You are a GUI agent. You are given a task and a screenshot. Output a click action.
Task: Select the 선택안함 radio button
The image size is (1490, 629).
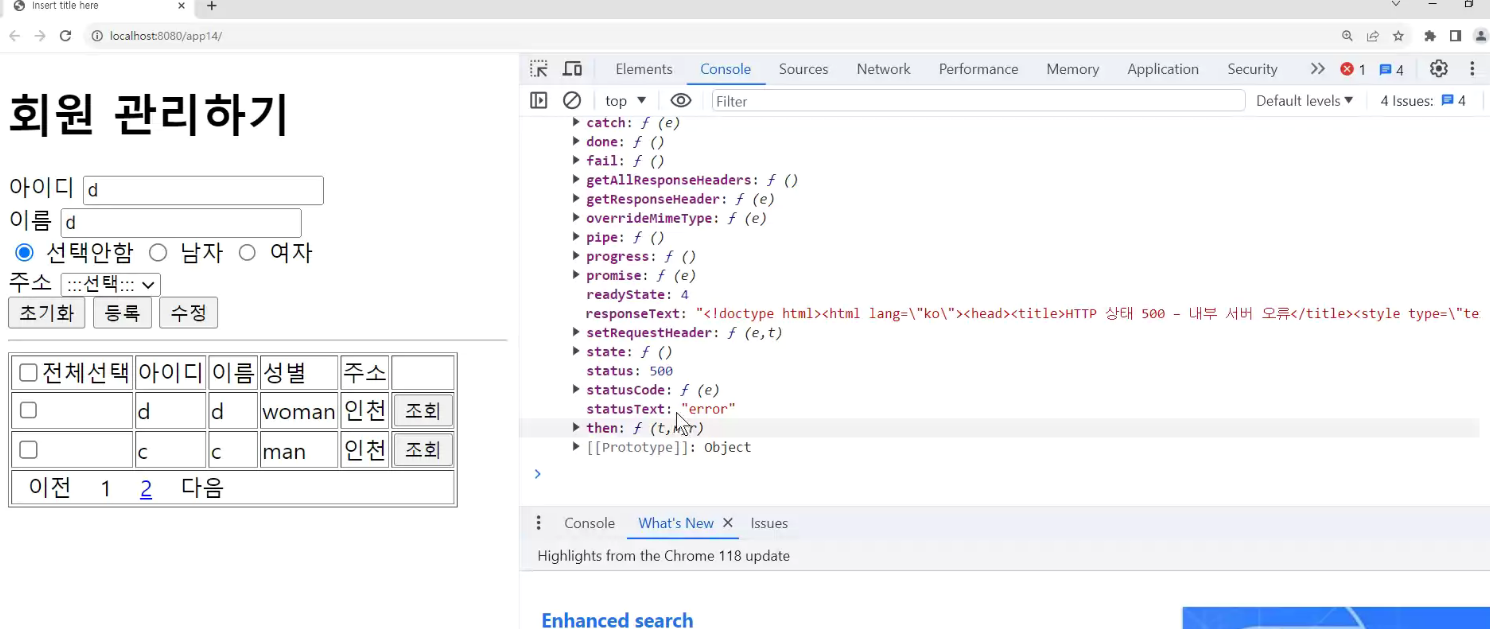[25, 252]
